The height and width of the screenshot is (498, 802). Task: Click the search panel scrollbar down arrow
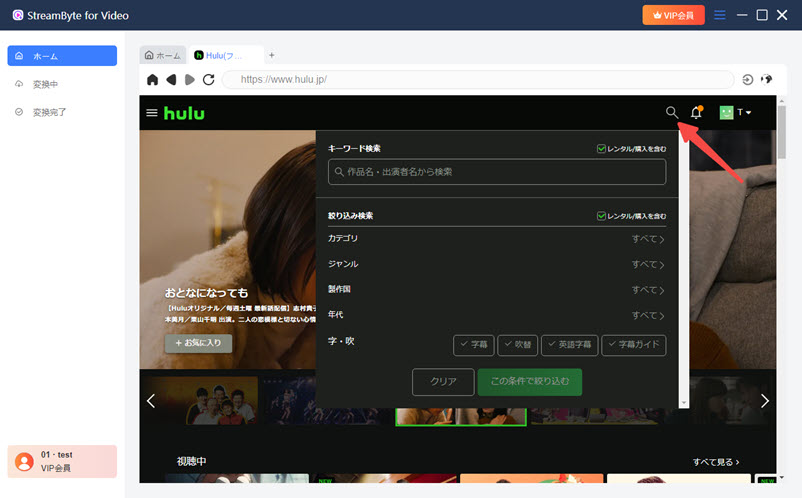(x=684, y=403)
